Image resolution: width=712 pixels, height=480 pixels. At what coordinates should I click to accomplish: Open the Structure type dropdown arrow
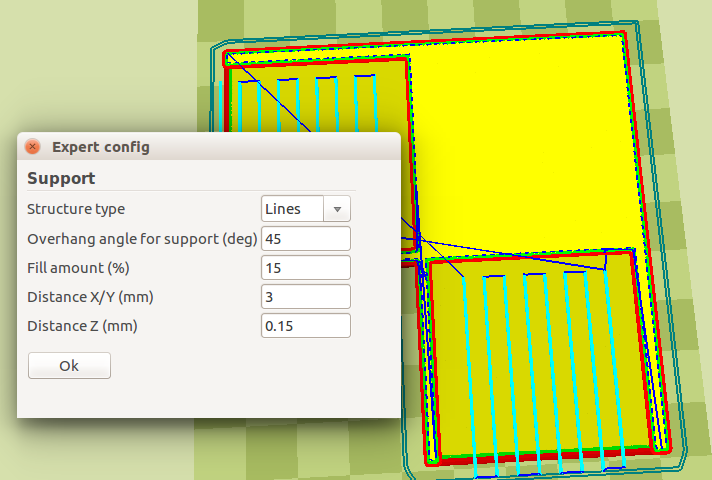(337, 209)
